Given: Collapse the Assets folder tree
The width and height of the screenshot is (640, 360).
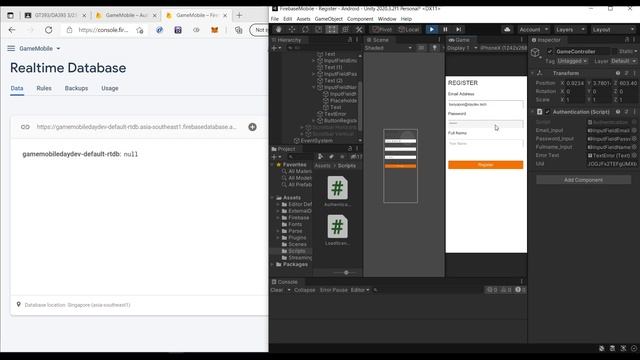Looking at the screenshot, I should coord(273,198).
